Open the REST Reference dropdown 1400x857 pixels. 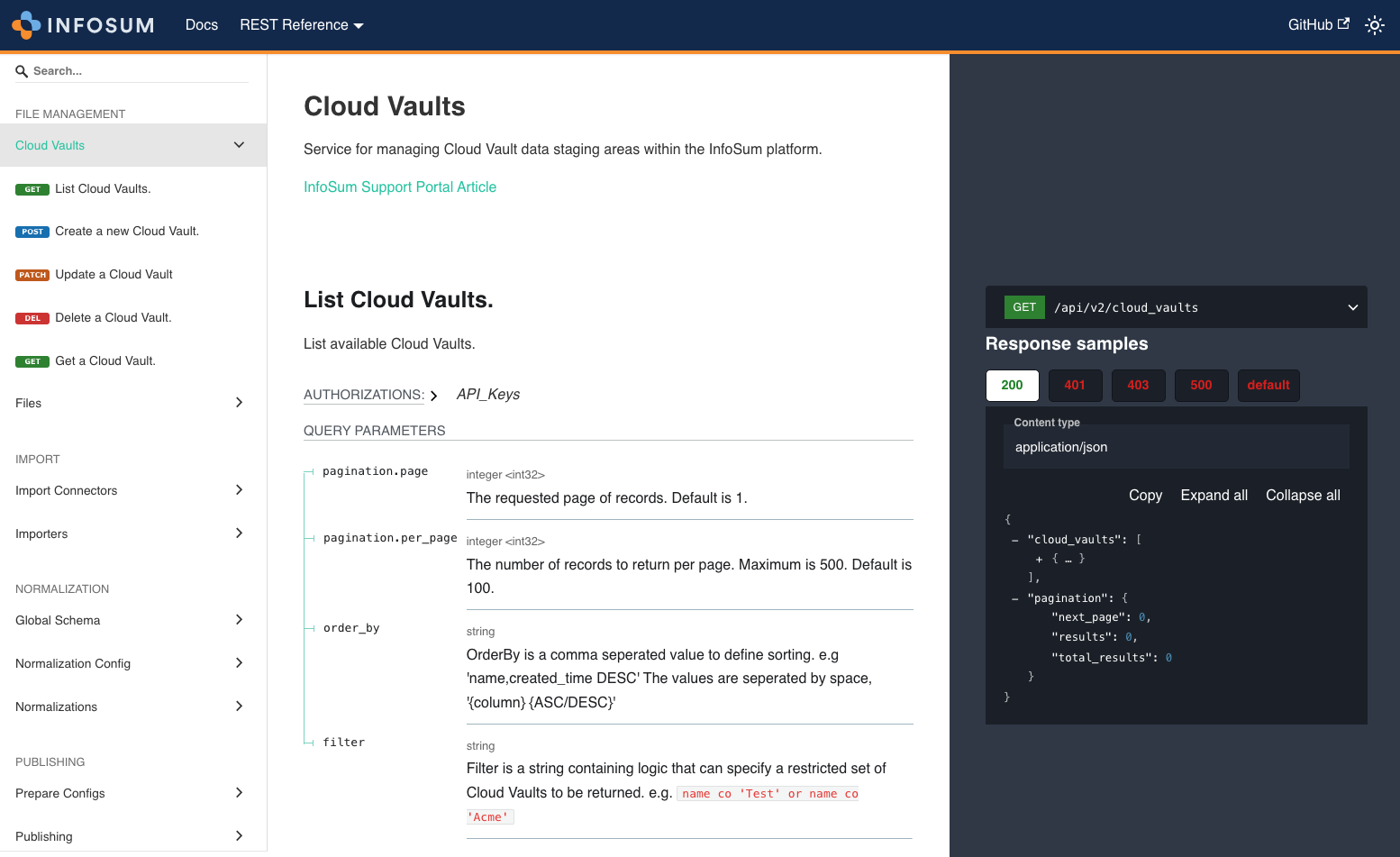[302, 25]
